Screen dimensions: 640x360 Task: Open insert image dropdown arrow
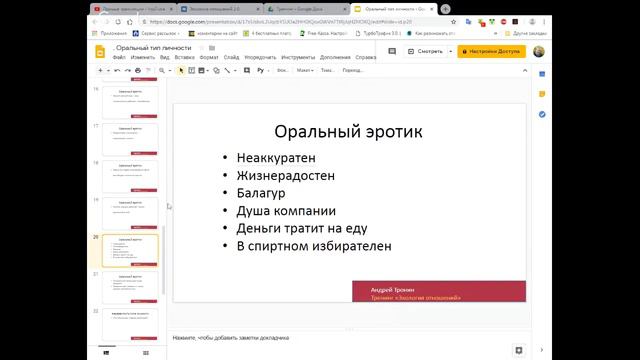click(x=208, y=71)
